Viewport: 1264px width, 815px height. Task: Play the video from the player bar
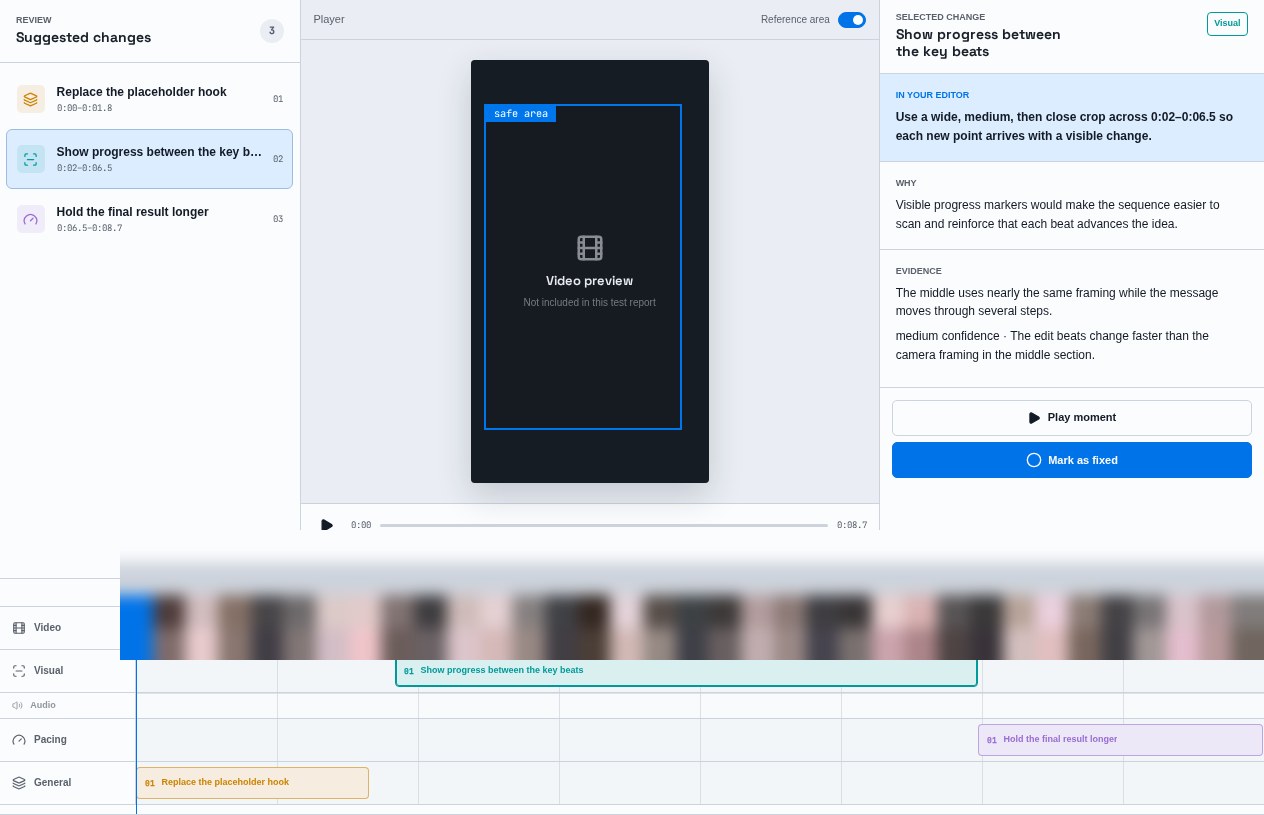click(x=326, y=525)
